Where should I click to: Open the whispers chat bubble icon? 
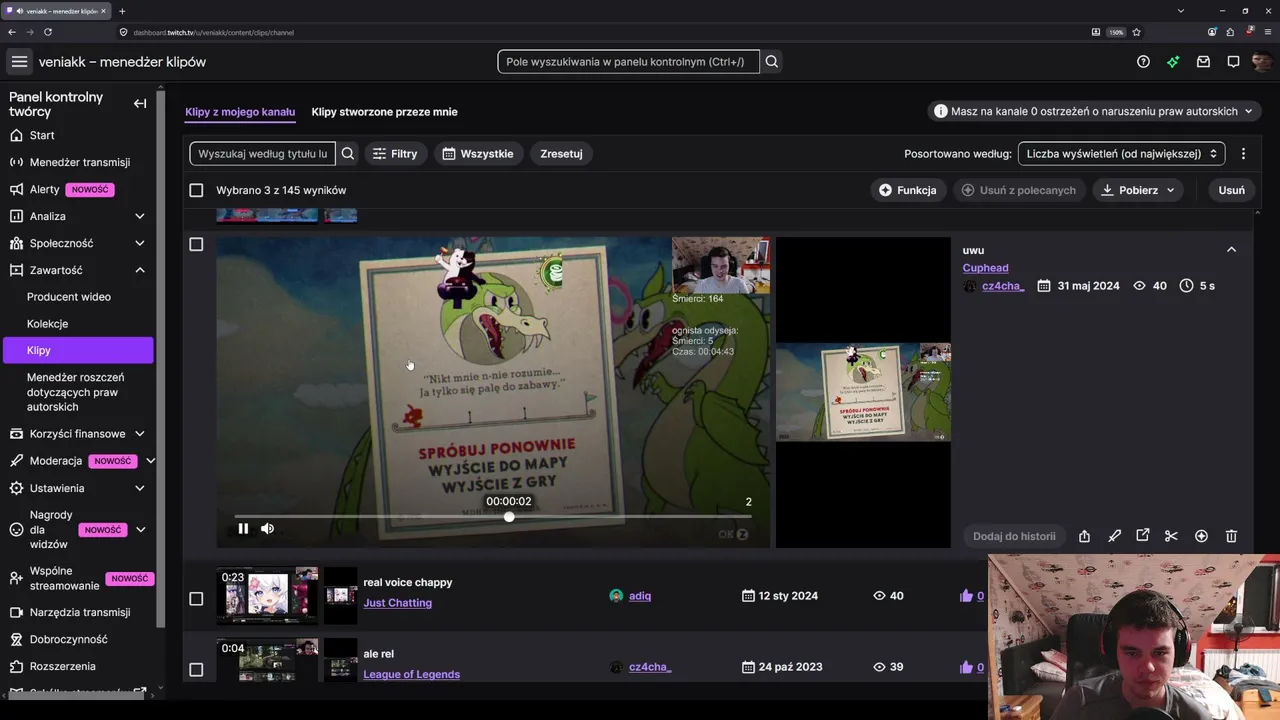[x=1233, y=62]
